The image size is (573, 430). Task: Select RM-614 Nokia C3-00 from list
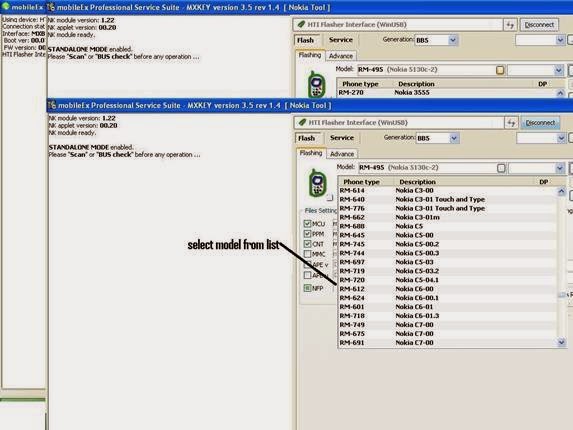point(447,191)
